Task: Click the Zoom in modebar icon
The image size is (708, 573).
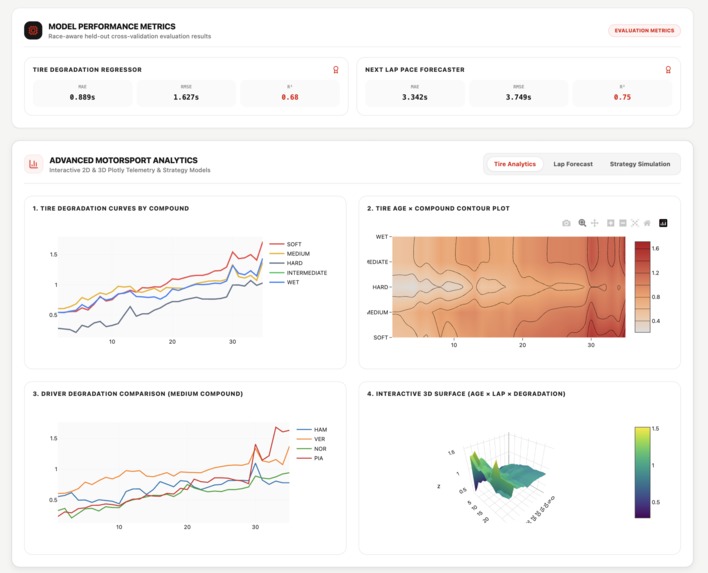Action: click(610, 223)
